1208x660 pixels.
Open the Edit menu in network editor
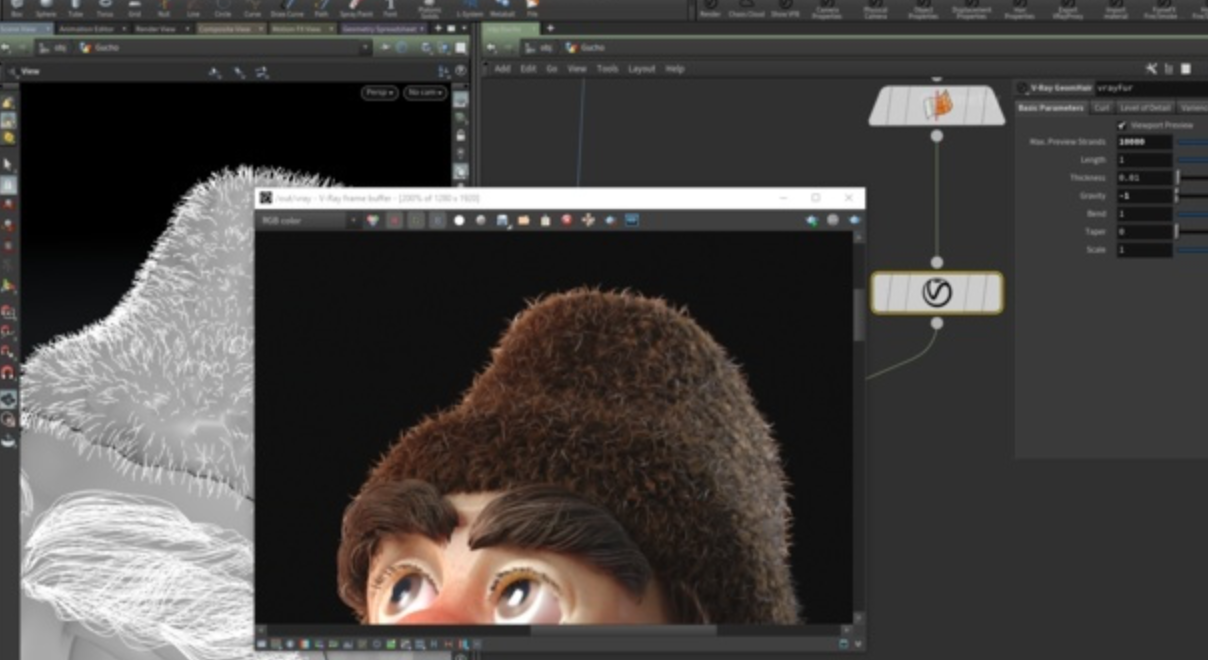(528, 69)
